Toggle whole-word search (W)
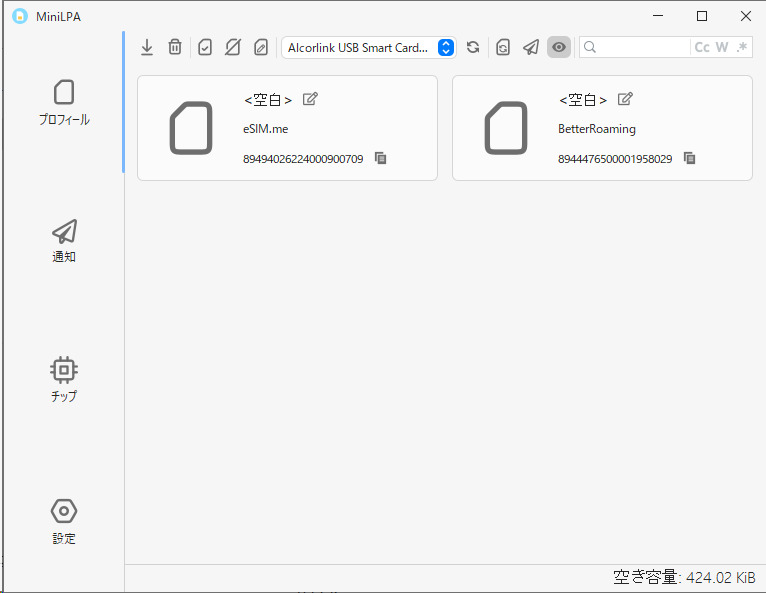 click(x=722, y=47)
